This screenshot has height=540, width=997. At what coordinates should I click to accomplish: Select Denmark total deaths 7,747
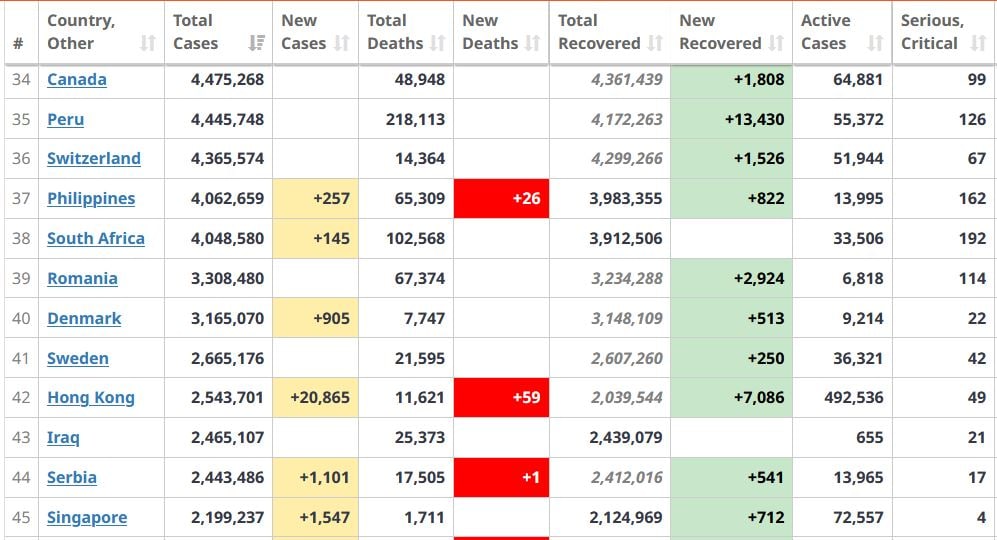click(424, 319)
